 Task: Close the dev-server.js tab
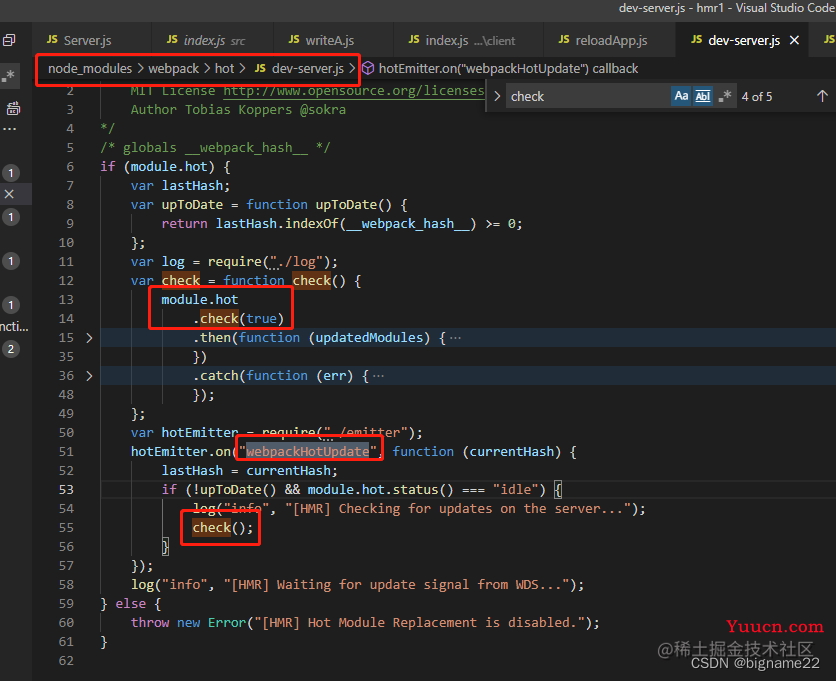794,41
